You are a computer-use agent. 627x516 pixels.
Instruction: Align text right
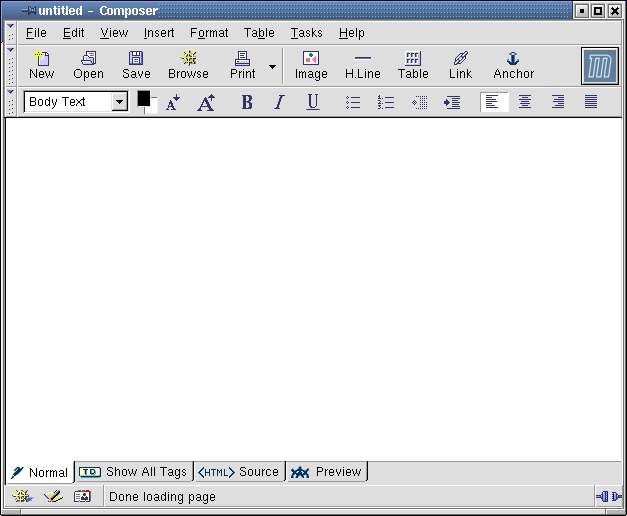558,102
